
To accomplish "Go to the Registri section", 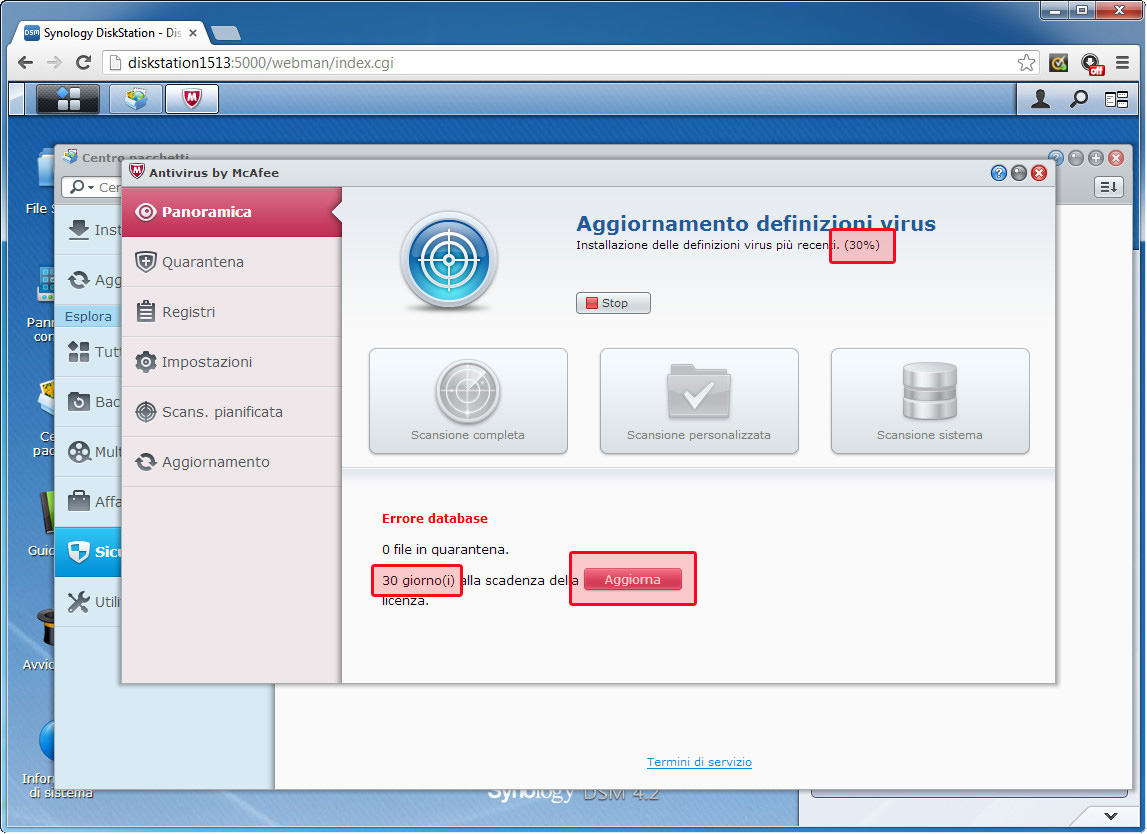I will tap(231, 312).
